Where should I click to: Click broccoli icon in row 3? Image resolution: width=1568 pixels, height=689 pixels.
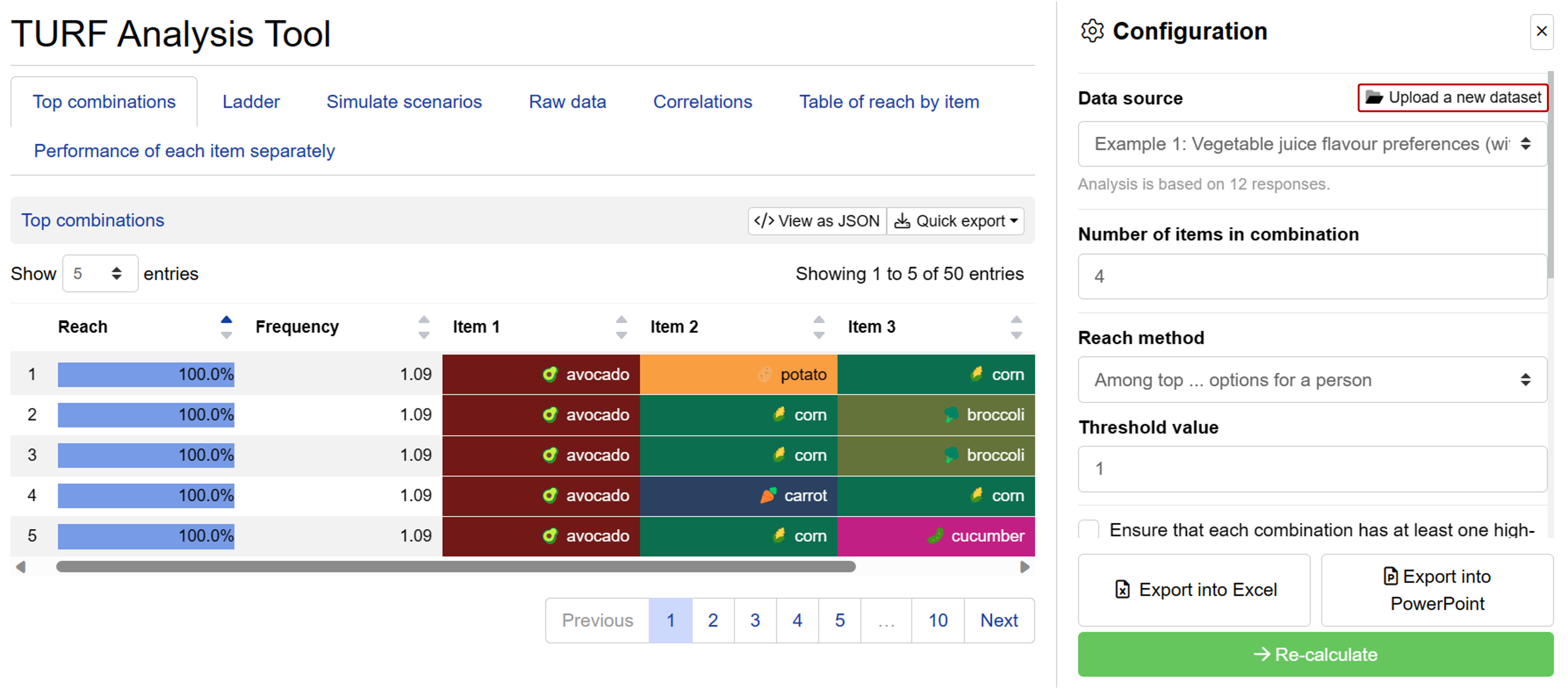pos(951,455)
